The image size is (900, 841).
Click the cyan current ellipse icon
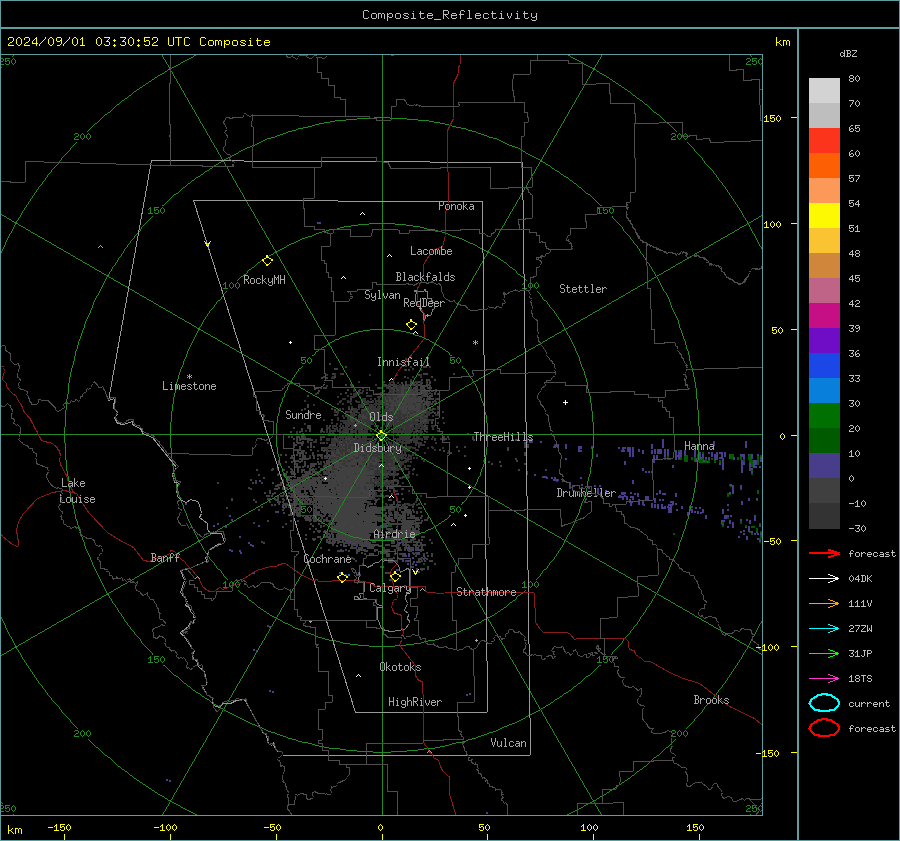pos(824,703)
